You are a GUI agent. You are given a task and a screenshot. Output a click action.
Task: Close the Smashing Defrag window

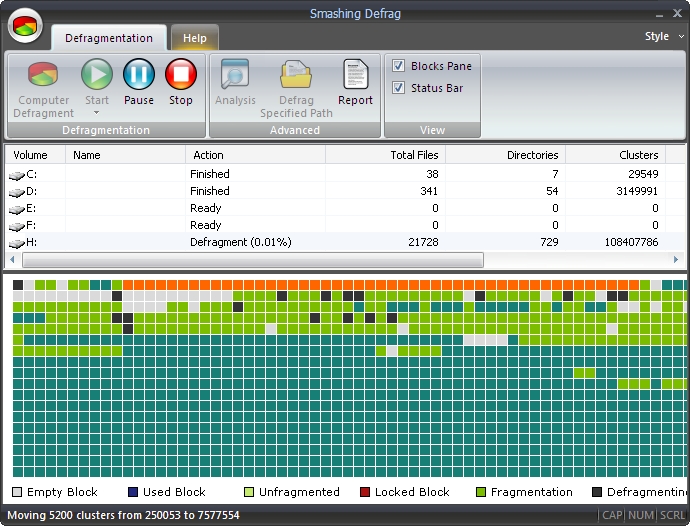pos(677,14)
